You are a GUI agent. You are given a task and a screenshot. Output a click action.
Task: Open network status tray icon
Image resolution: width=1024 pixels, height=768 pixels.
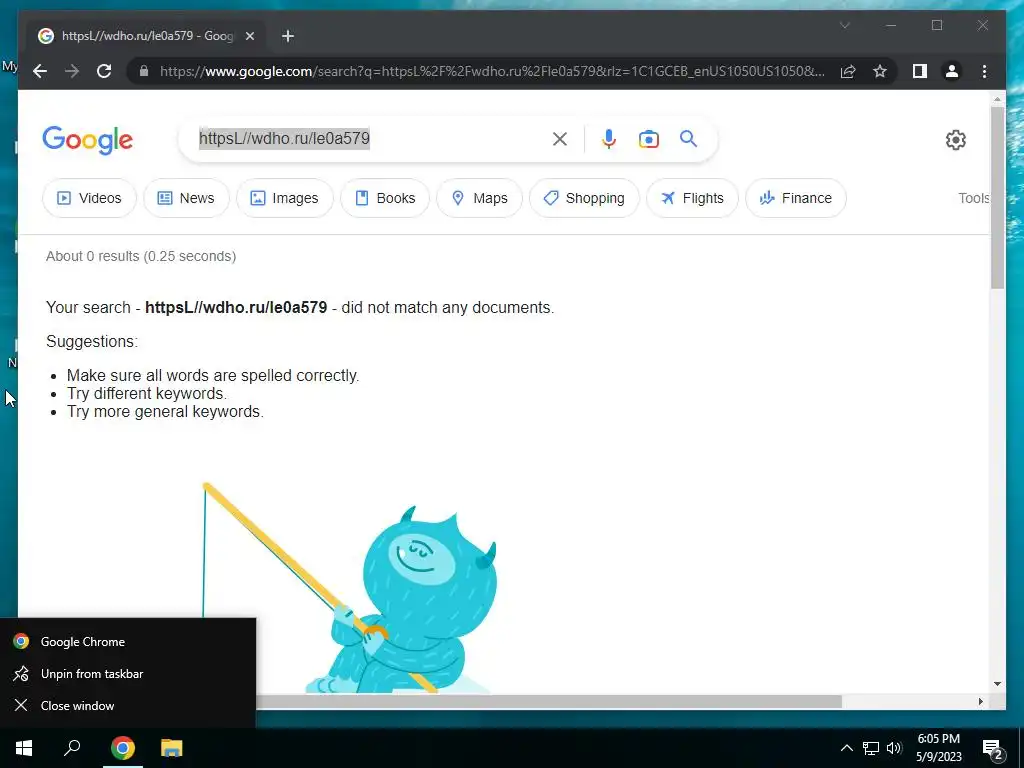871,748
